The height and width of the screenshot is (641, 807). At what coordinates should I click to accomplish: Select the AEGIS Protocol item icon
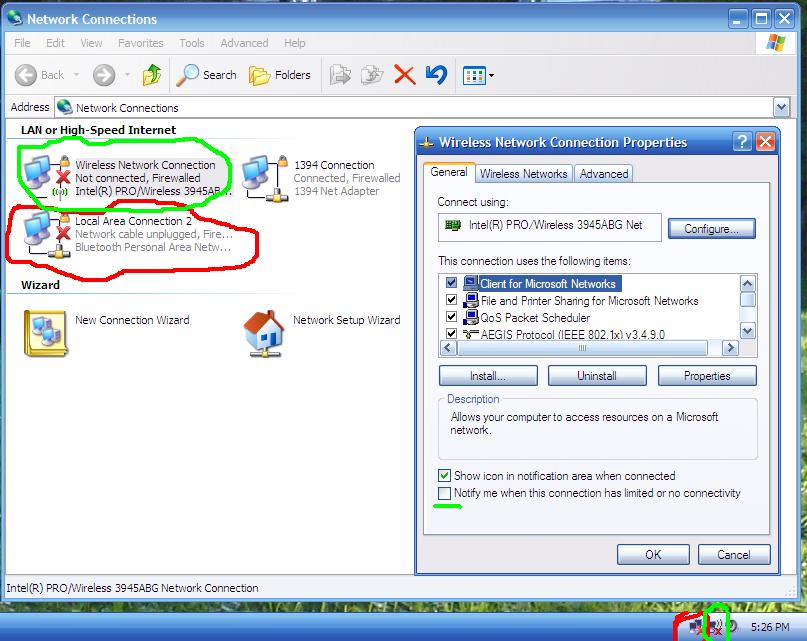pyautogui.click(x=470, y=334)
